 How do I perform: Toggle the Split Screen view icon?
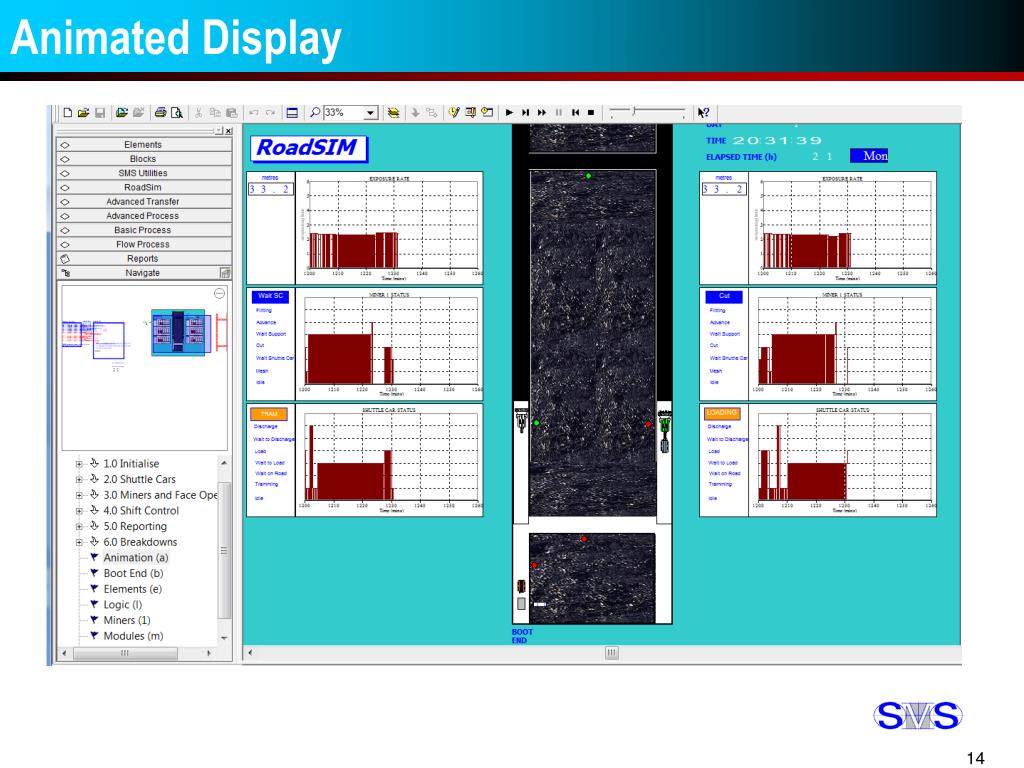(x=292, y=113)
